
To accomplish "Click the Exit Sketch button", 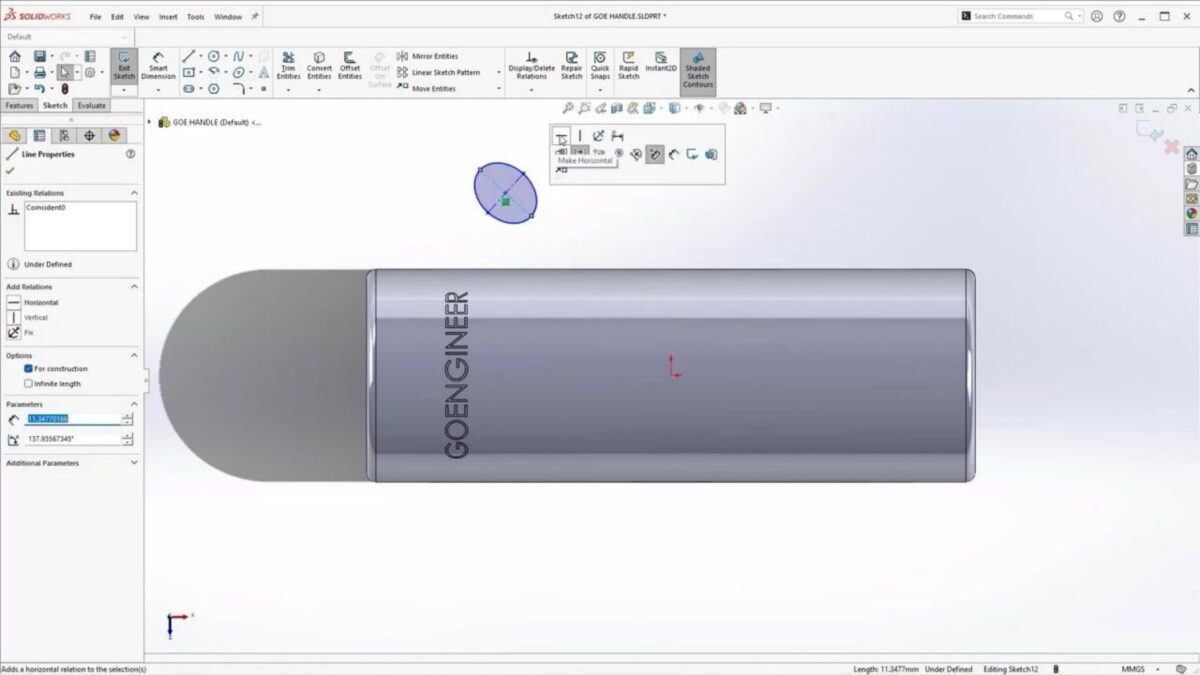I will pos(124,66).
